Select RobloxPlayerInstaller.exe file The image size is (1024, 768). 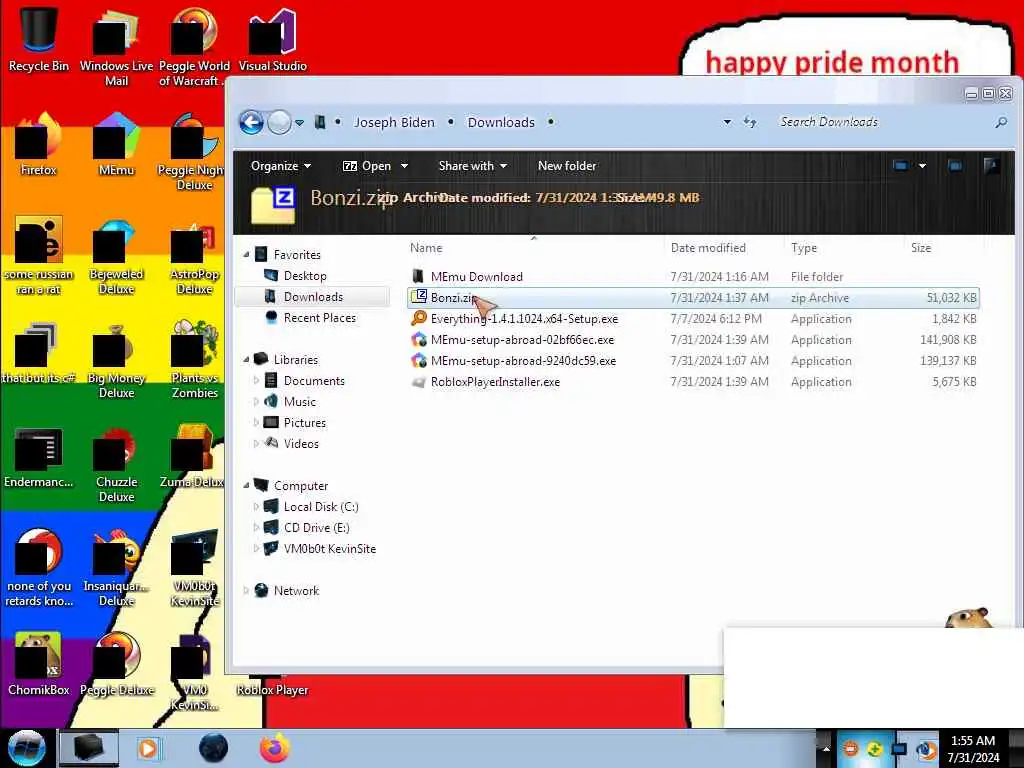coord(495,382)
